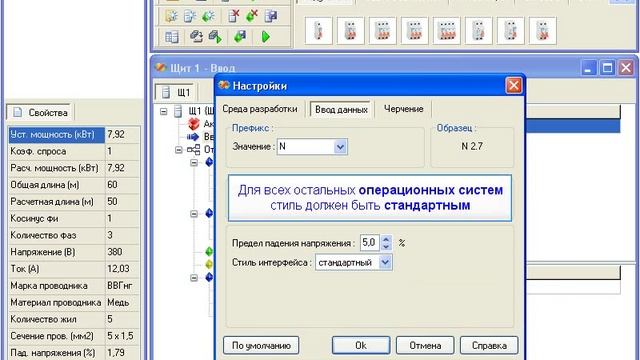Click the По умолчанию button
640x360 pixels.
(x=261, y=346)
